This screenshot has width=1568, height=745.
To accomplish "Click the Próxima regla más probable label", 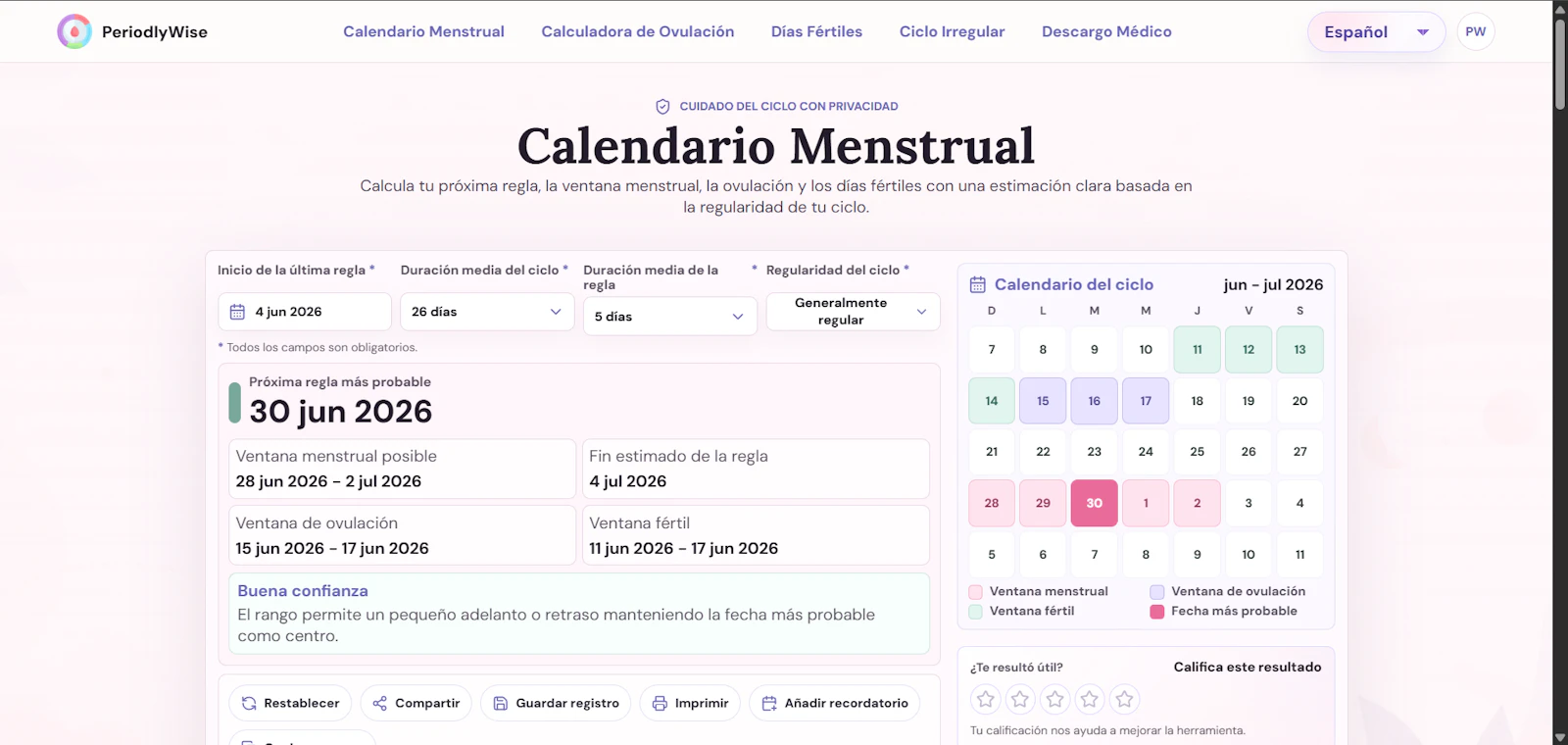I will pyautogui.click(x=340, y=382).
